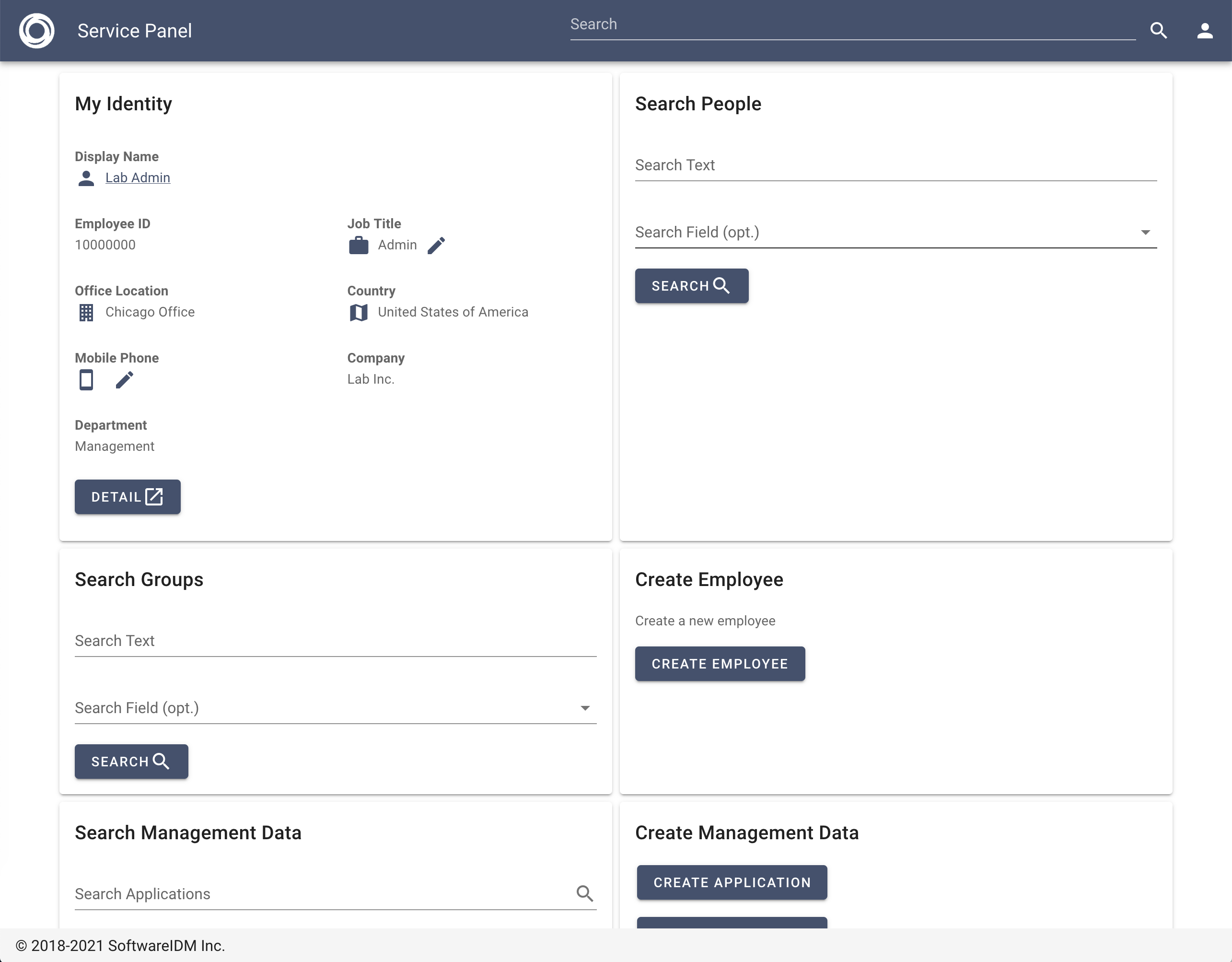Focus Search Text field in Search People
The image size is (1232, 962).
pyautogui.click(x=896, y=165)
